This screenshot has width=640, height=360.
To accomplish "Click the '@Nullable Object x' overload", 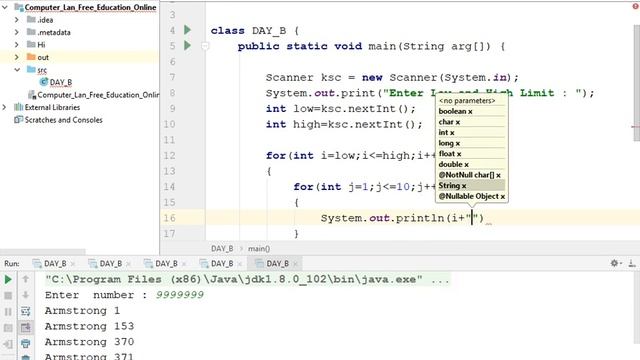I will pos(471,196).
